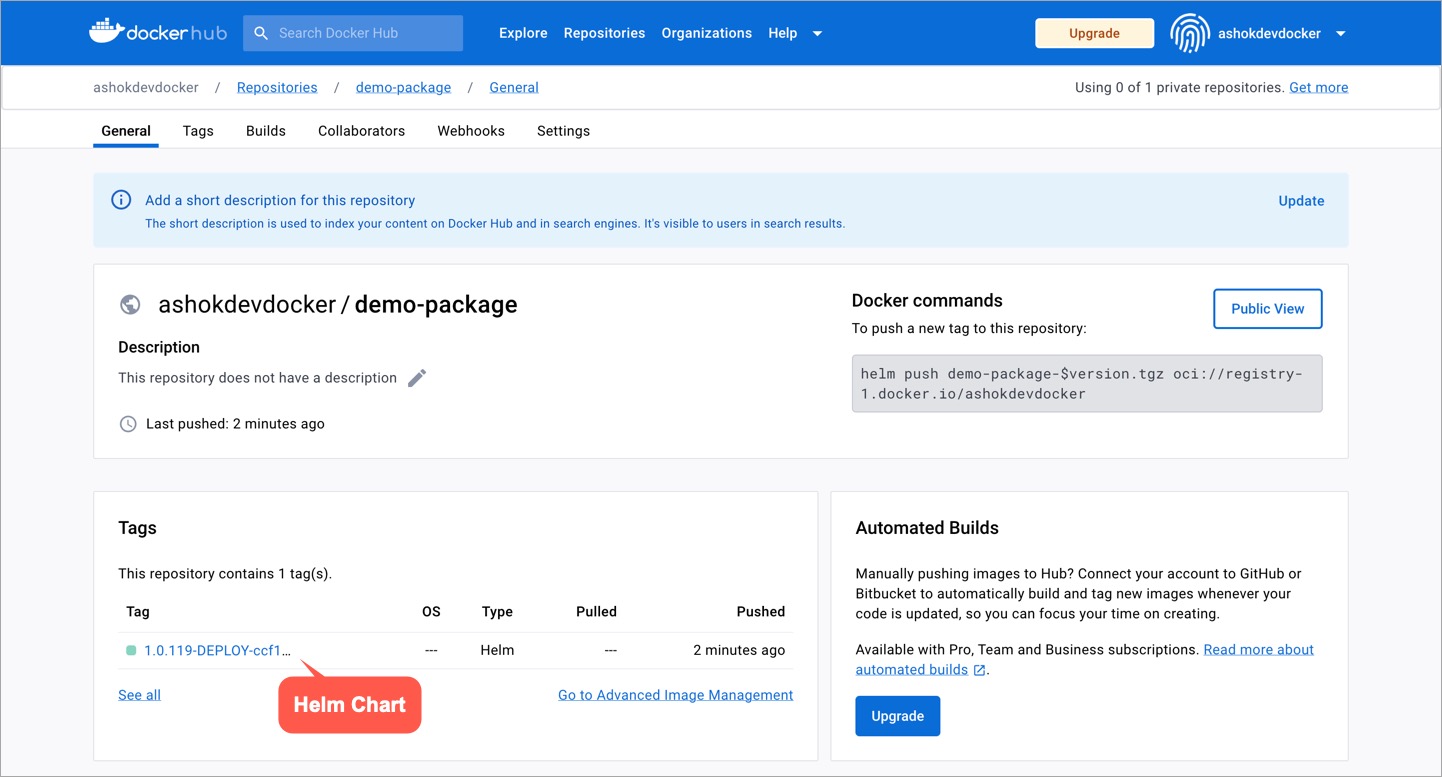Click the blue Upgrade button under Automated Builds

[897, 716]
